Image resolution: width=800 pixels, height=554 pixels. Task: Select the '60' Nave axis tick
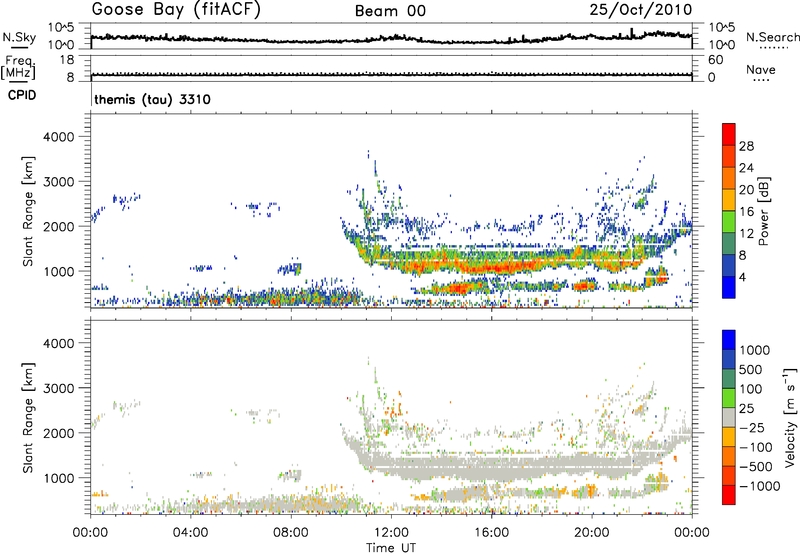point(716,60)
